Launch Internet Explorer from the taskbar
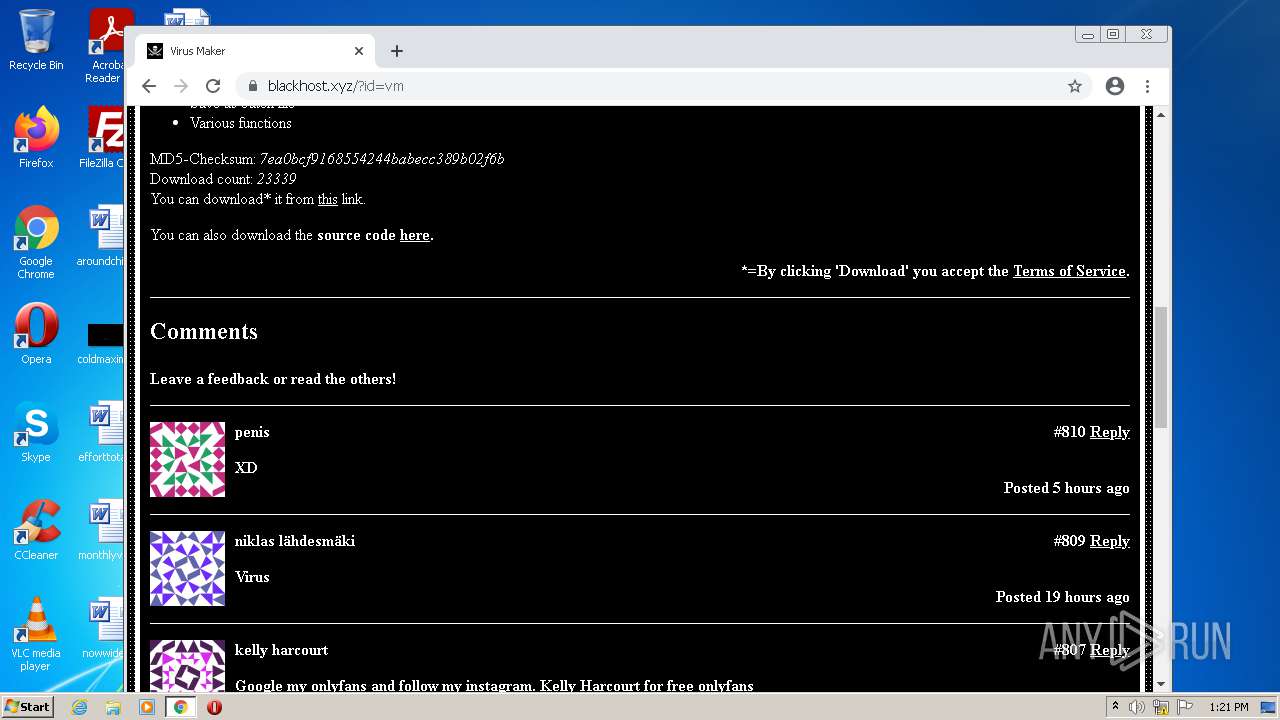 [x=79, y=707]
